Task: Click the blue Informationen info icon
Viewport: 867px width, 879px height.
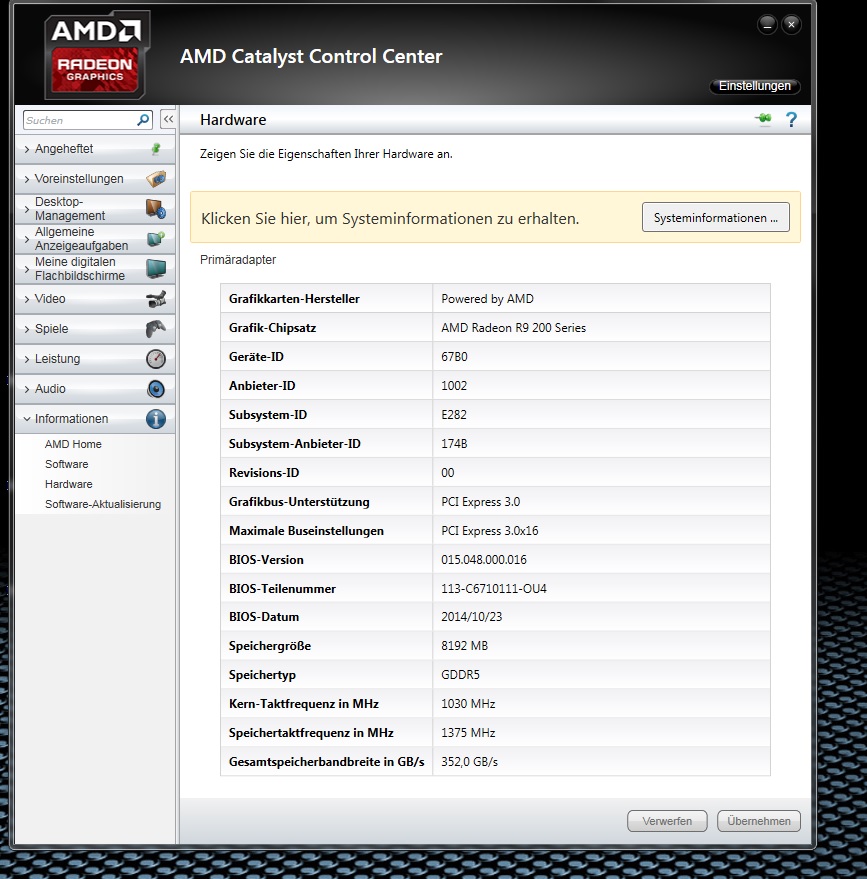Action: [x=156, y=419]
